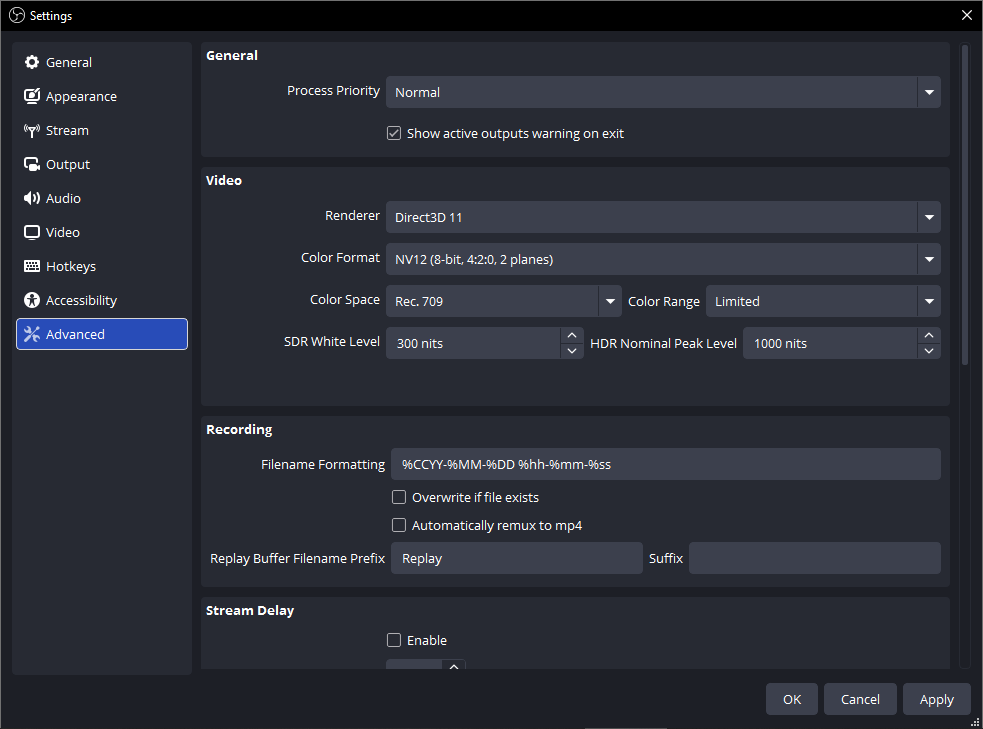Enable Overwrite if file exists
The image size is (983, 729).
coord(399,497)
